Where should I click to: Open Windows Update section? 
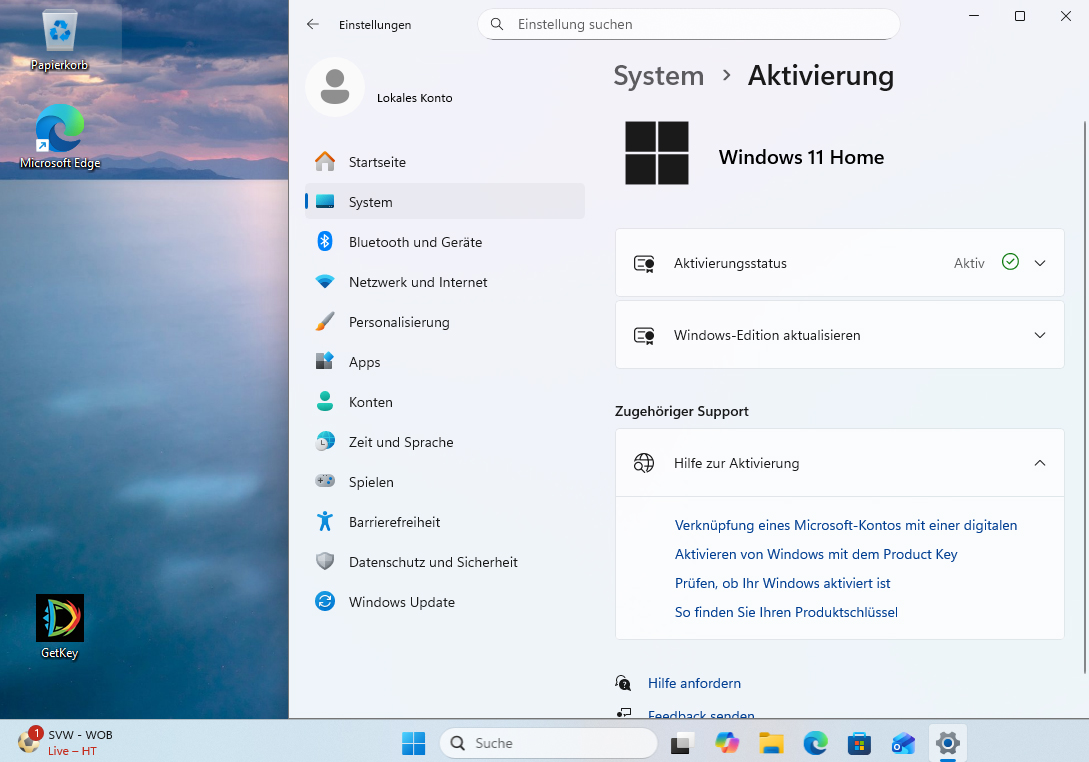pos(401,602)
